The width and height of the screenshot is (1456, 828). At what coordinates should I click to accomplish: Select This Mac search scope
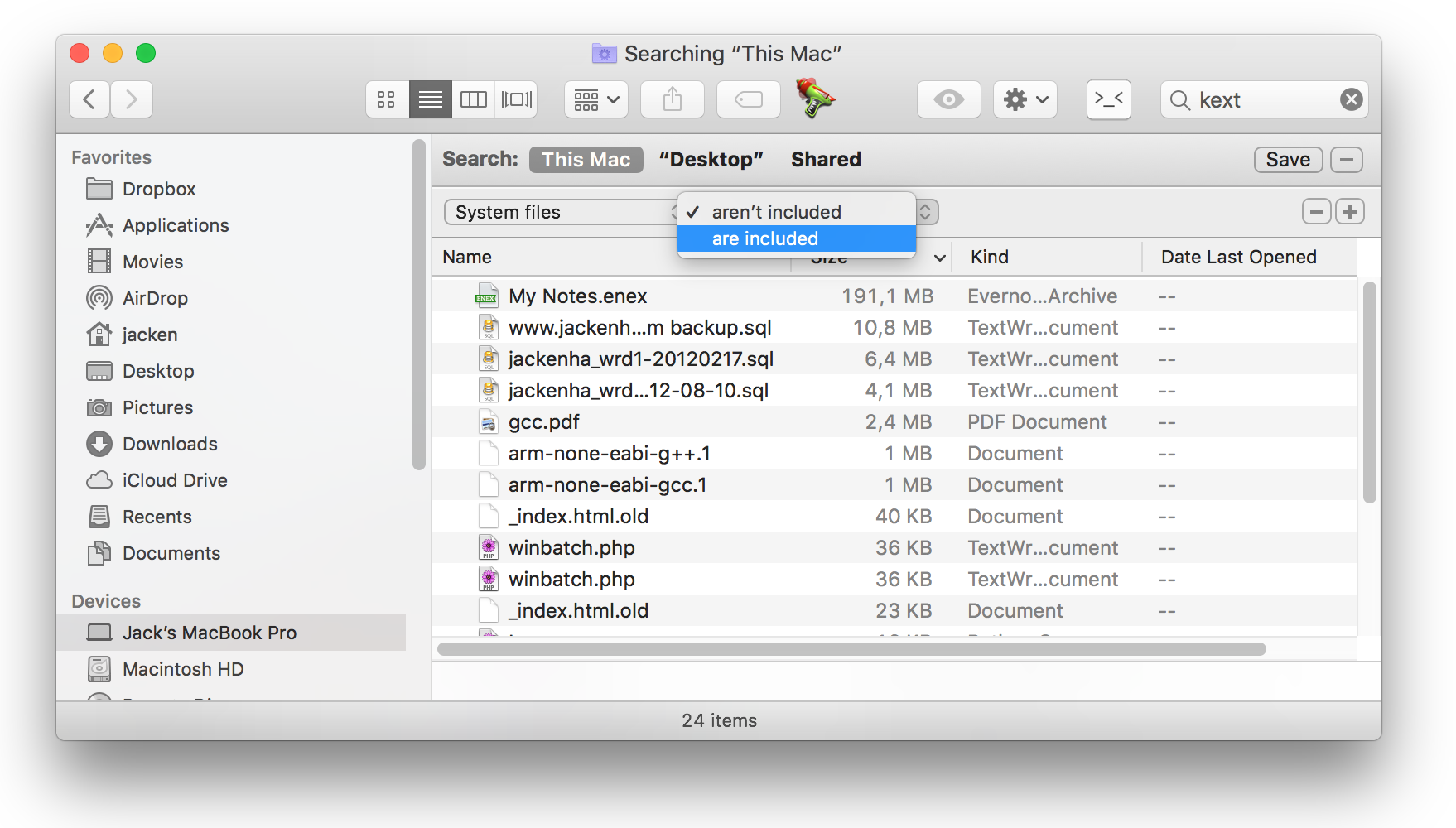coord(586,160)
